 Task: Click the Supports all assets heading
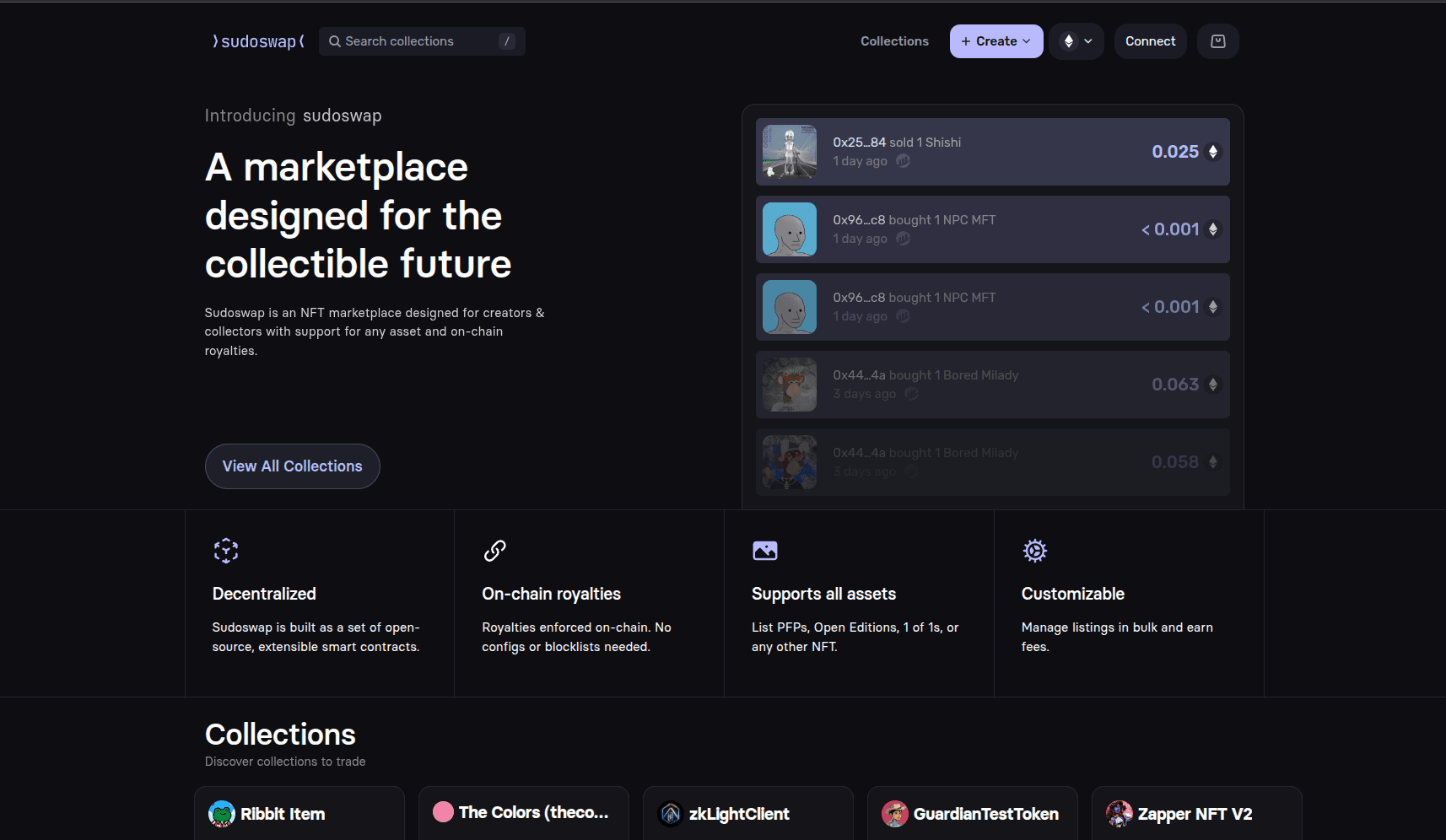[824, 594]
